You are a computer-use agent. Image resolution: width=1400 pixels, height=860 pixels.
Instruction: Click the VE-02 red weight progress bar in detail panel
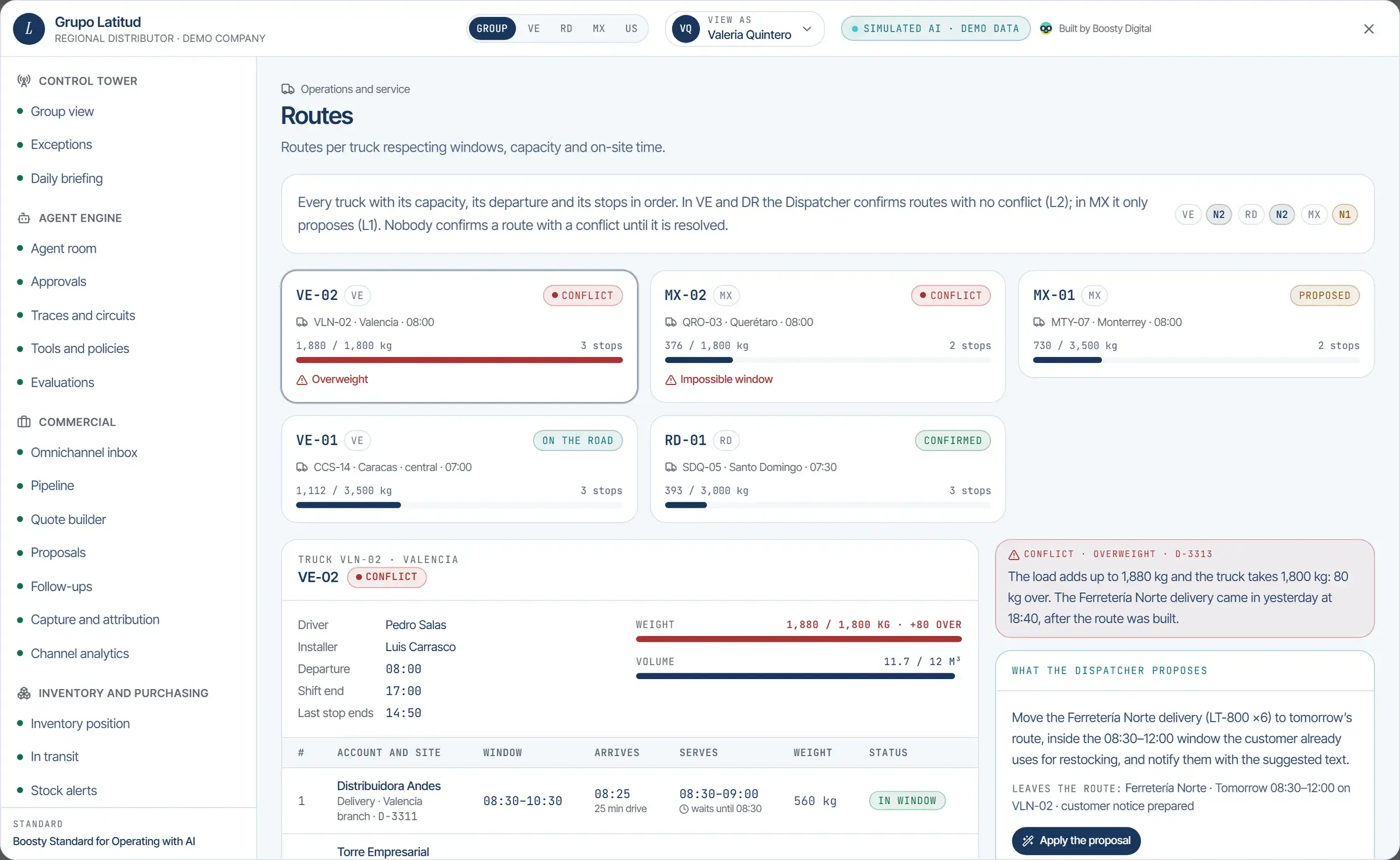point(799,639)
